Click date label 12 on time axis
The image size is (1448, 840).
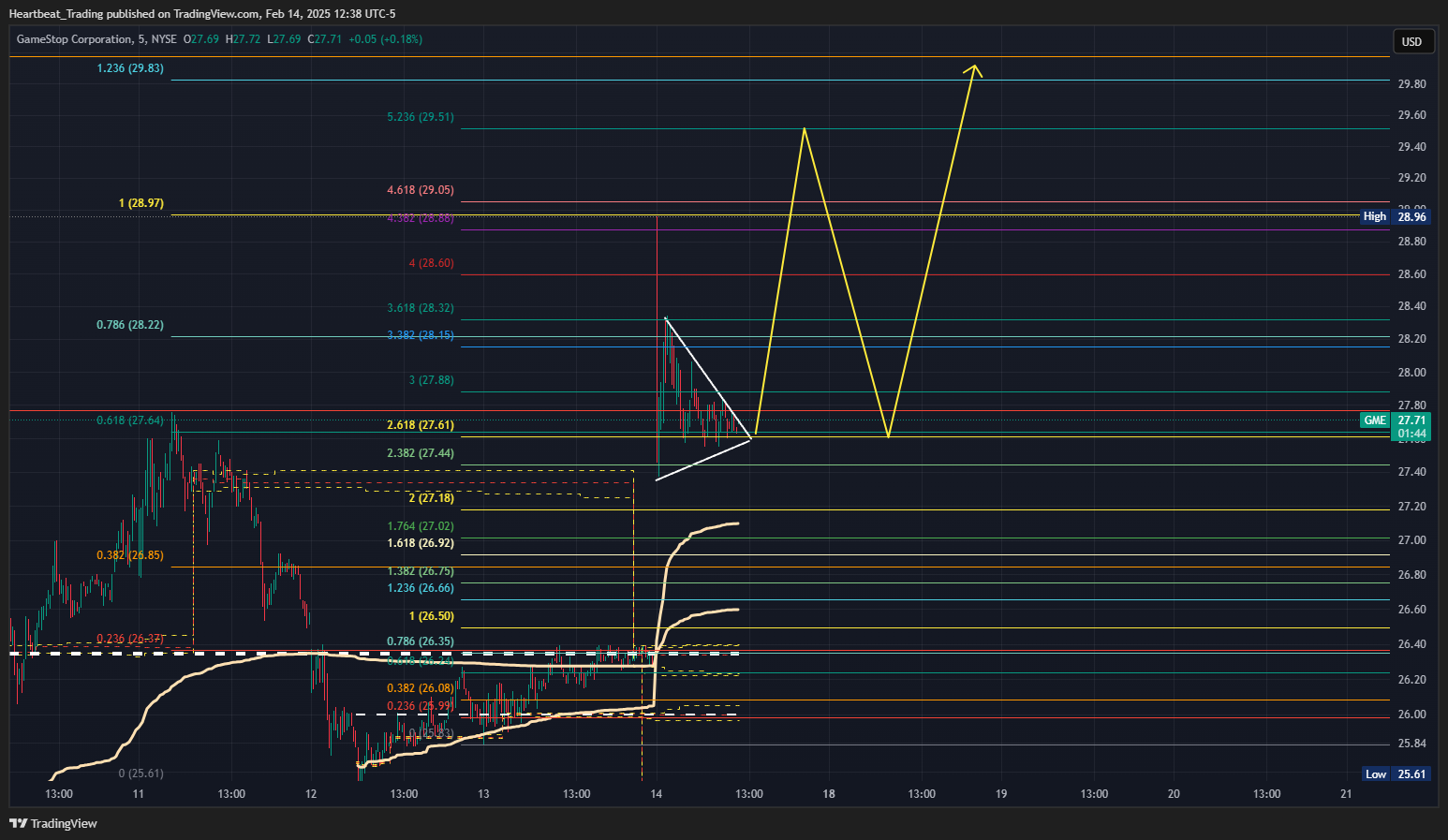coord(311,794)
